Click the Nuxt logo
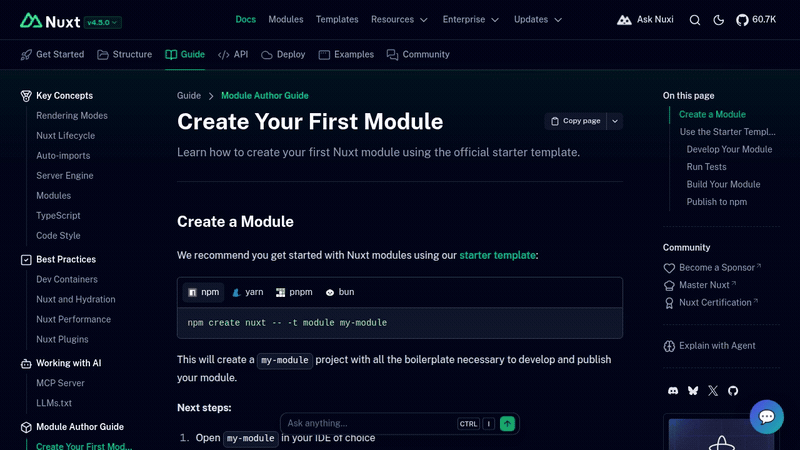 (x=50, y=21)
